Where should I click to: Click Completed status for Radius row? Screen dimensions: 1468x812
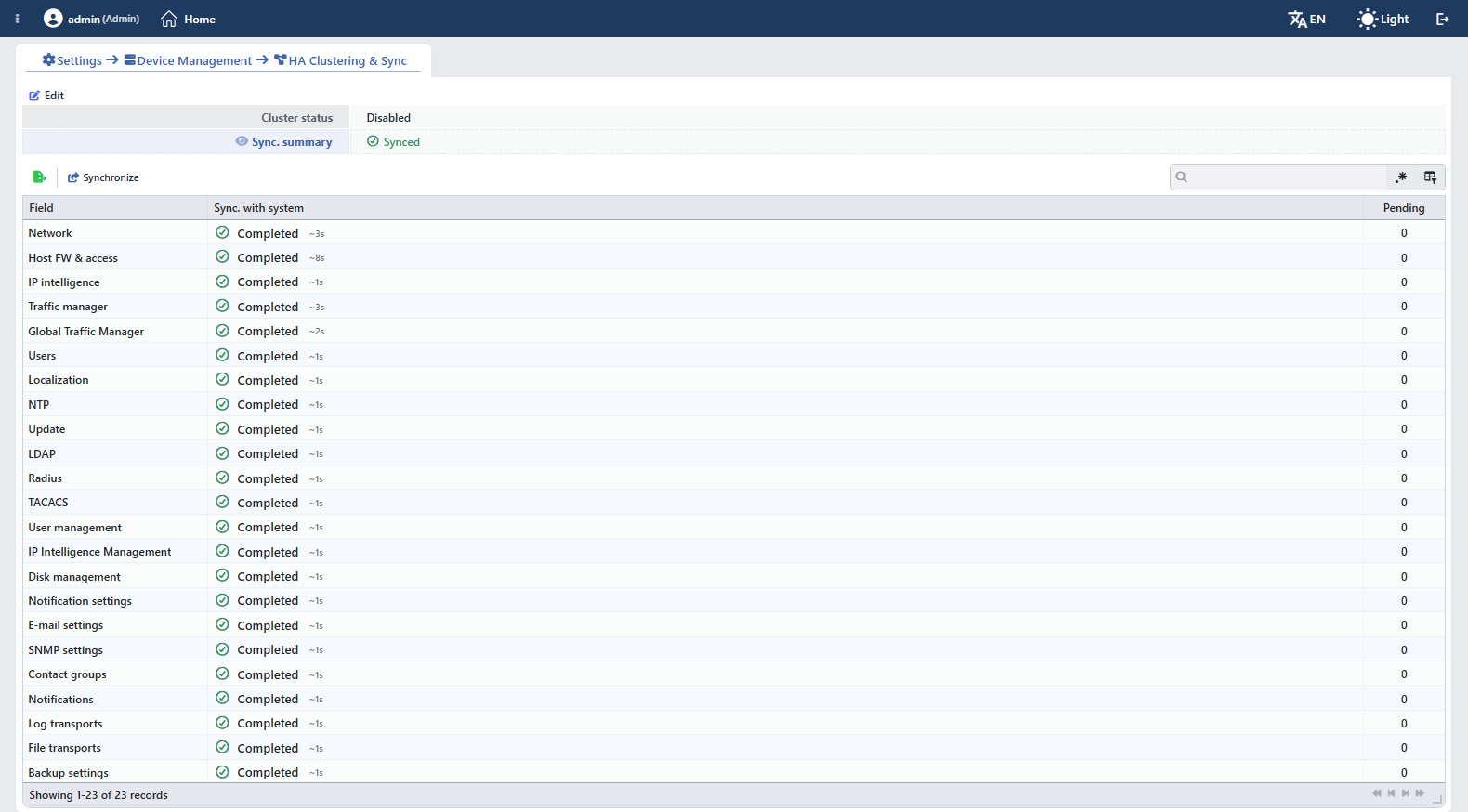pyautogui.click(x=268, y=478)
